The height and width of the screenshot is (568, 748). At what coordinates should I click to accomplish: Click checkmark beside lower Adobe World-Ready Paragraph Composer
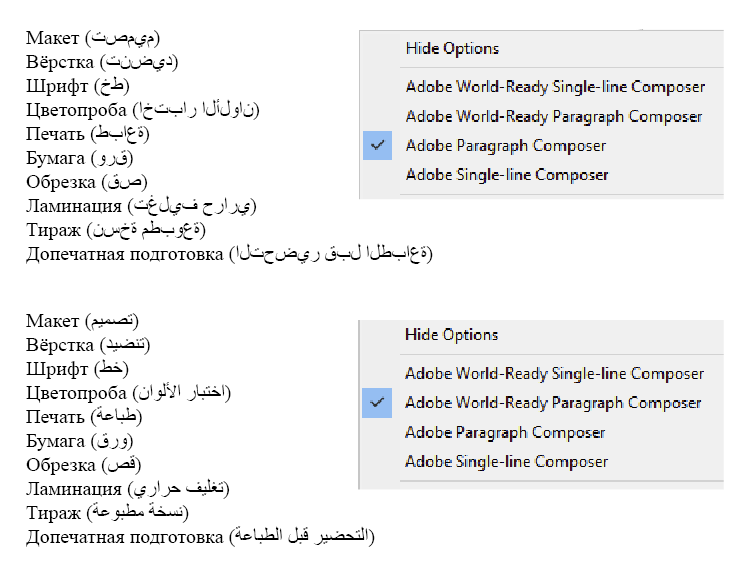(377, 403)
